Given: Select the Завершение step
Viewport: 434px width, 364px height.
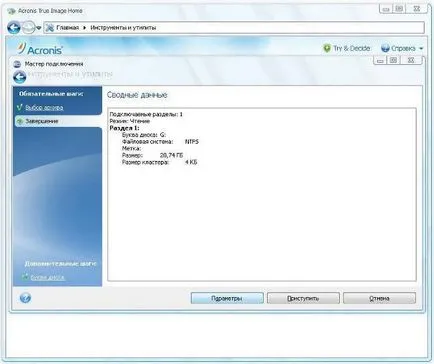Looking at the screenshot, I should [42, 121].
